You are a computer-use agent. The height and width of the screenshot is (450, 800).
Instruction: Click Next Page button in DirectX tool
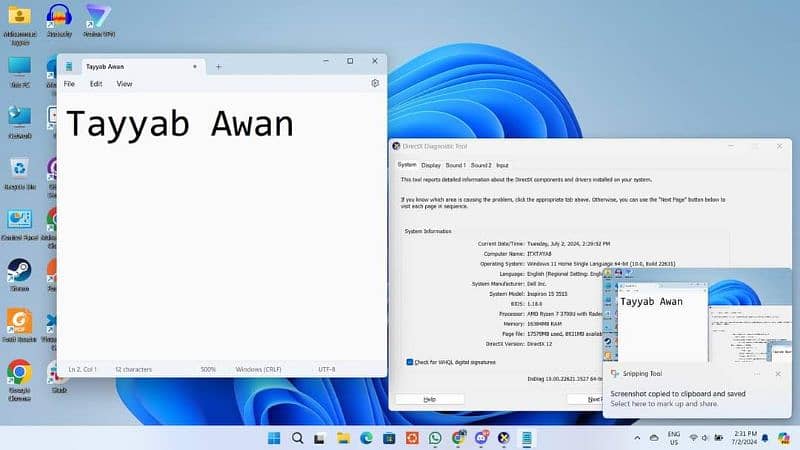586,399
